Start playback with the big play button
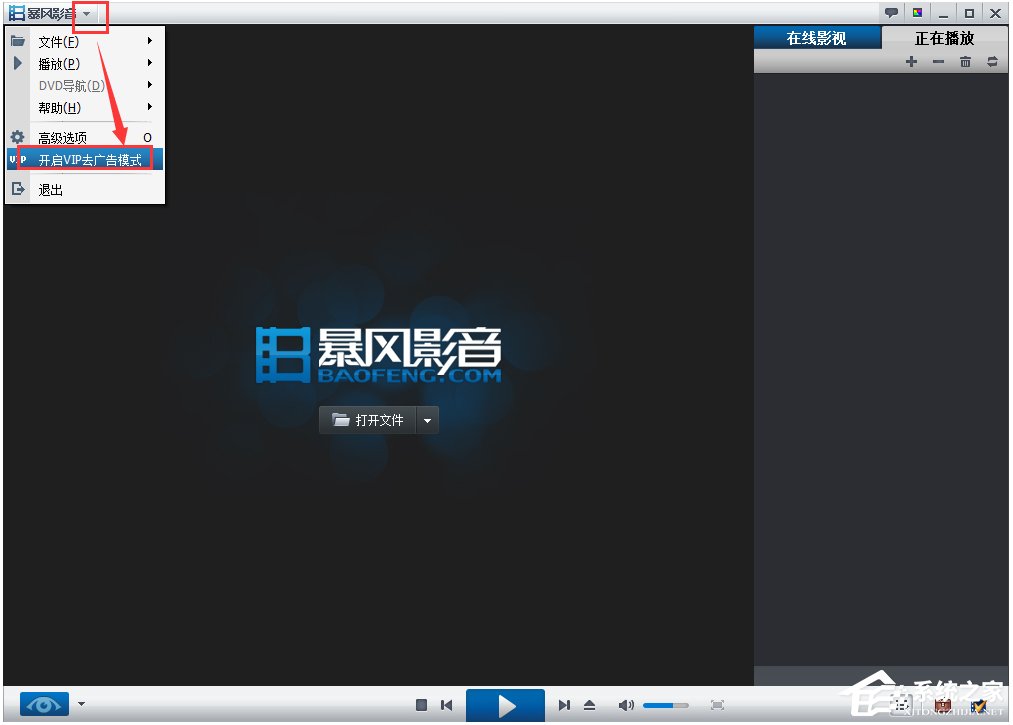1013x725 pixels. [x=505, y=706]
